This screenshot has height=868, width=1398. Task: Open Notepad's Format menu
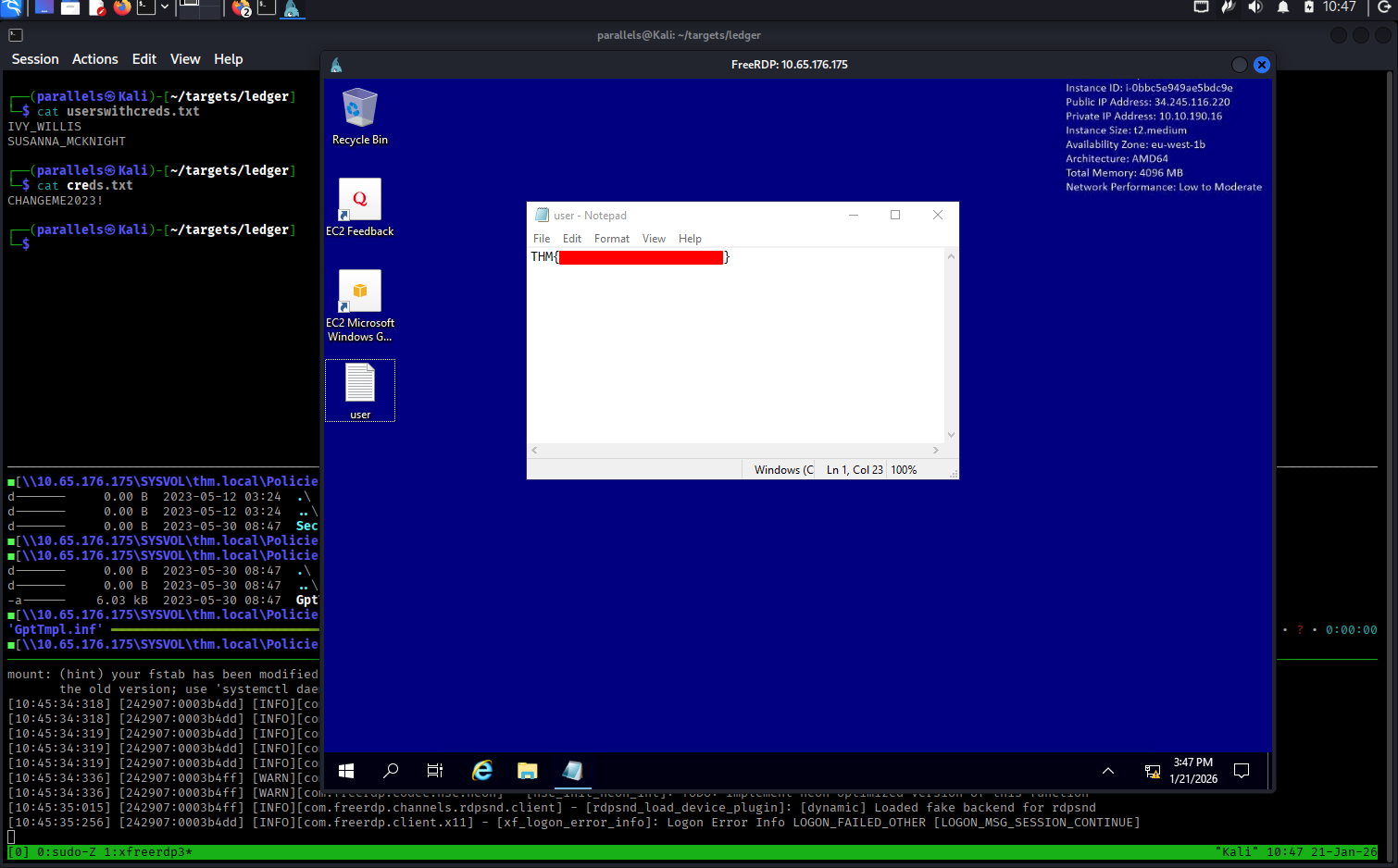pyautogui.click(x=611, y=239)
